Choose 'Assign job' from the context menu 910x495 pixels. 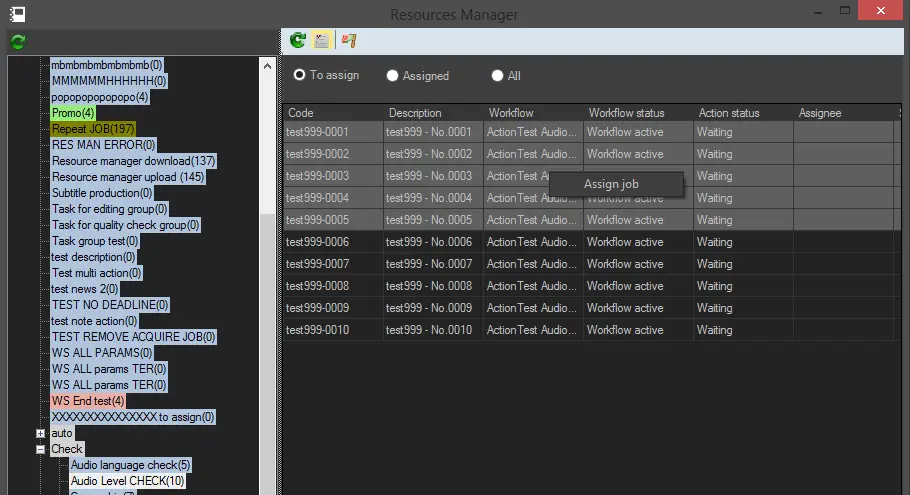(611, 184)
